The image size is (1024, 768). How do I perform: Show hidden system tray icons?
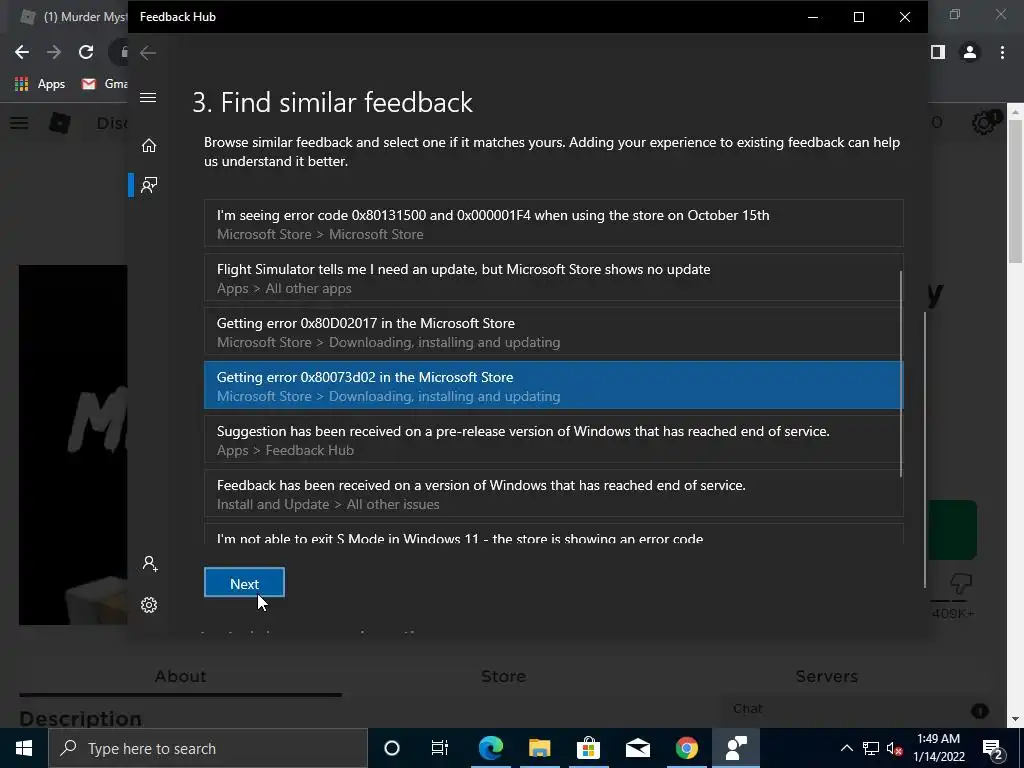click(x=846, y=748)
